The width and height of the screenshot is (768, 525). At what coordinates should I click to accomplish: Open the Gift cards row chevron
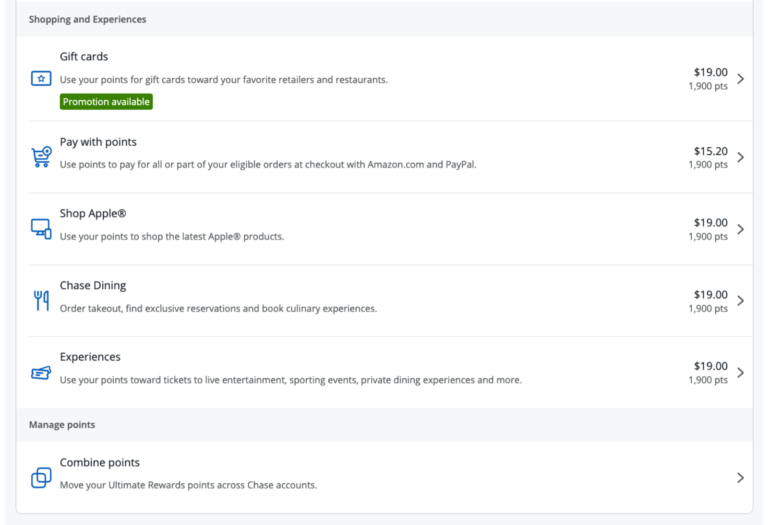click(x=741, y=79)
